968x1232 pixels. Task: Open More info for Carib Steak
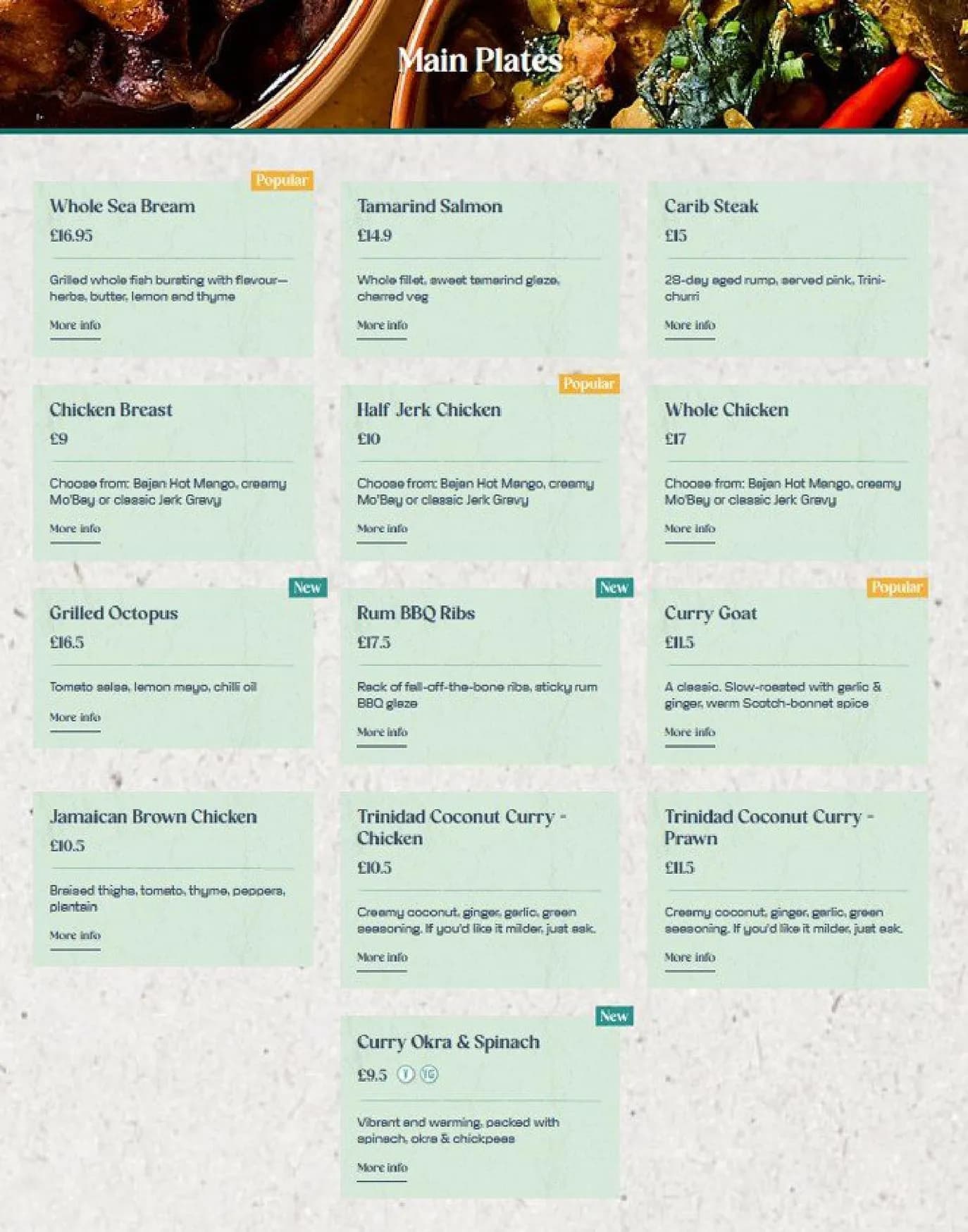(x=690, y=326)
